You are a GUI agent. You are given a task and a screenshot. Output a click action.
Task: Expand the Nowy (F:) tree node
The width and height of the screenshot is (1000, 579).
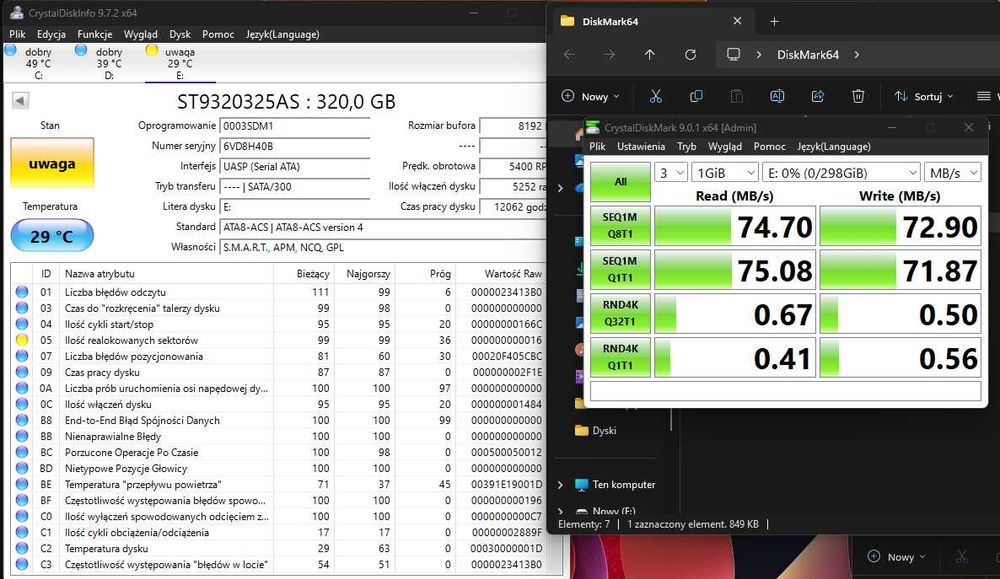(x=561, y=511)
